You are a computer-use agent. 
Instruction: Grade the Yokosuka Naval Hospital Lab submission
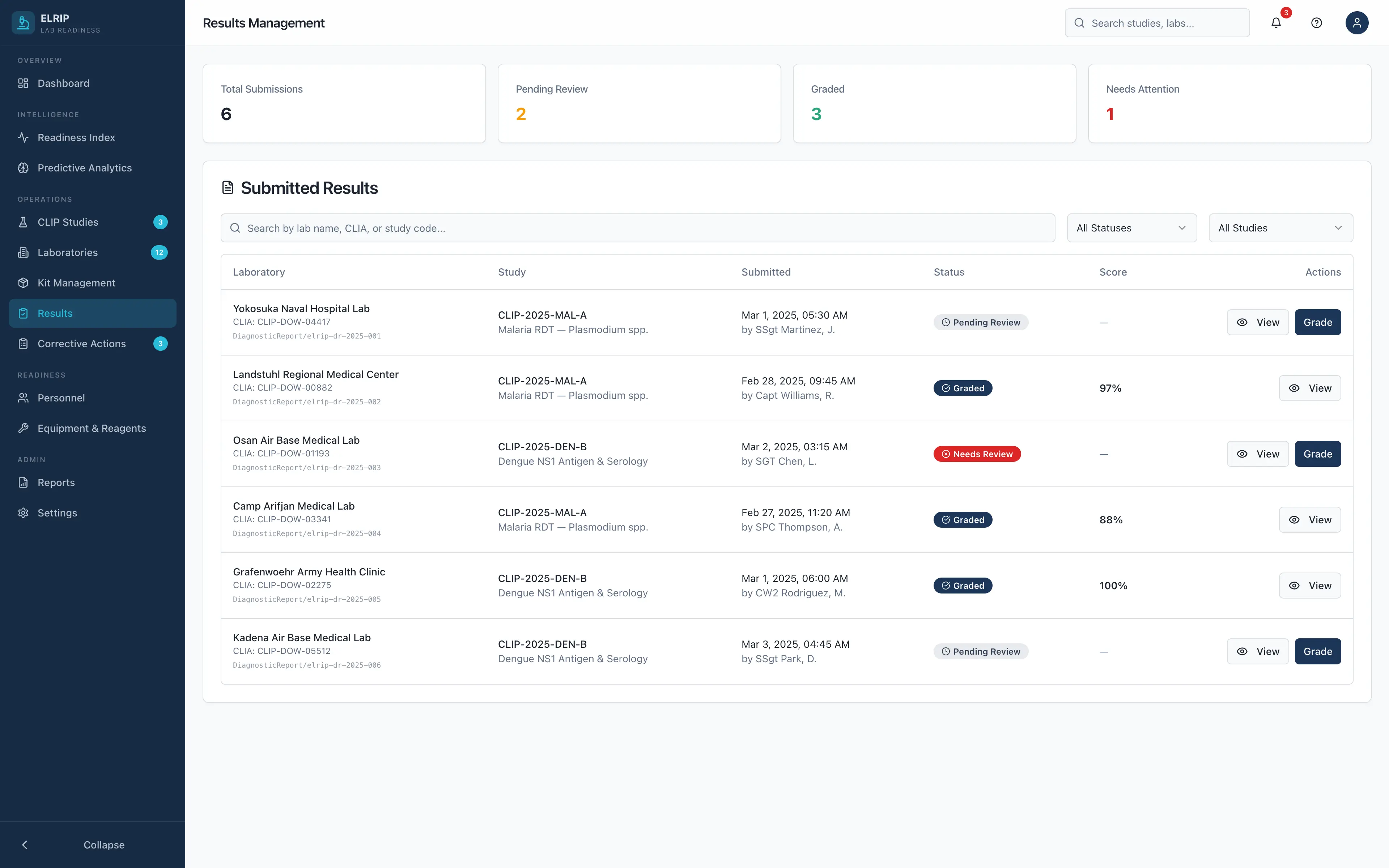pos(1317,323)
